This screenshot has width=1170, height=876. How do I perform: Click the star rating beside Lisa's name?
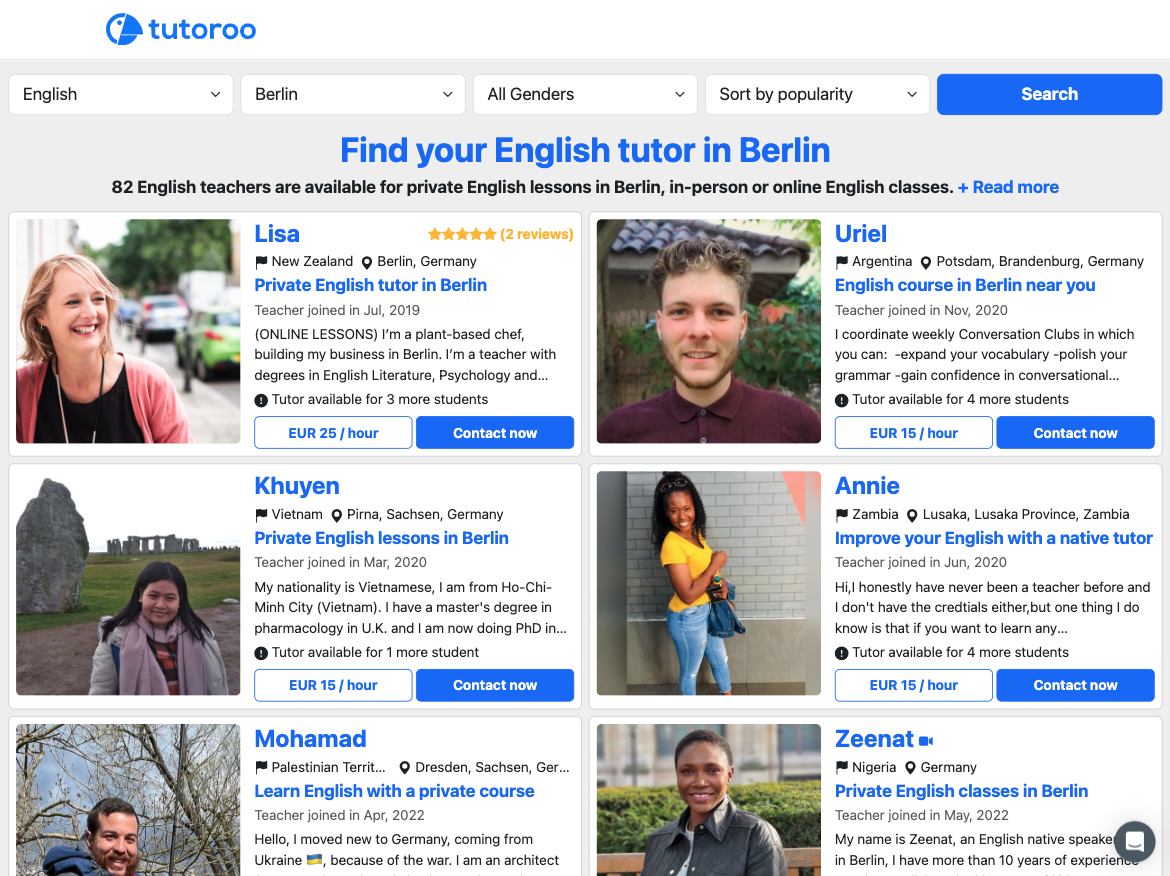click(x=462, y=233)
